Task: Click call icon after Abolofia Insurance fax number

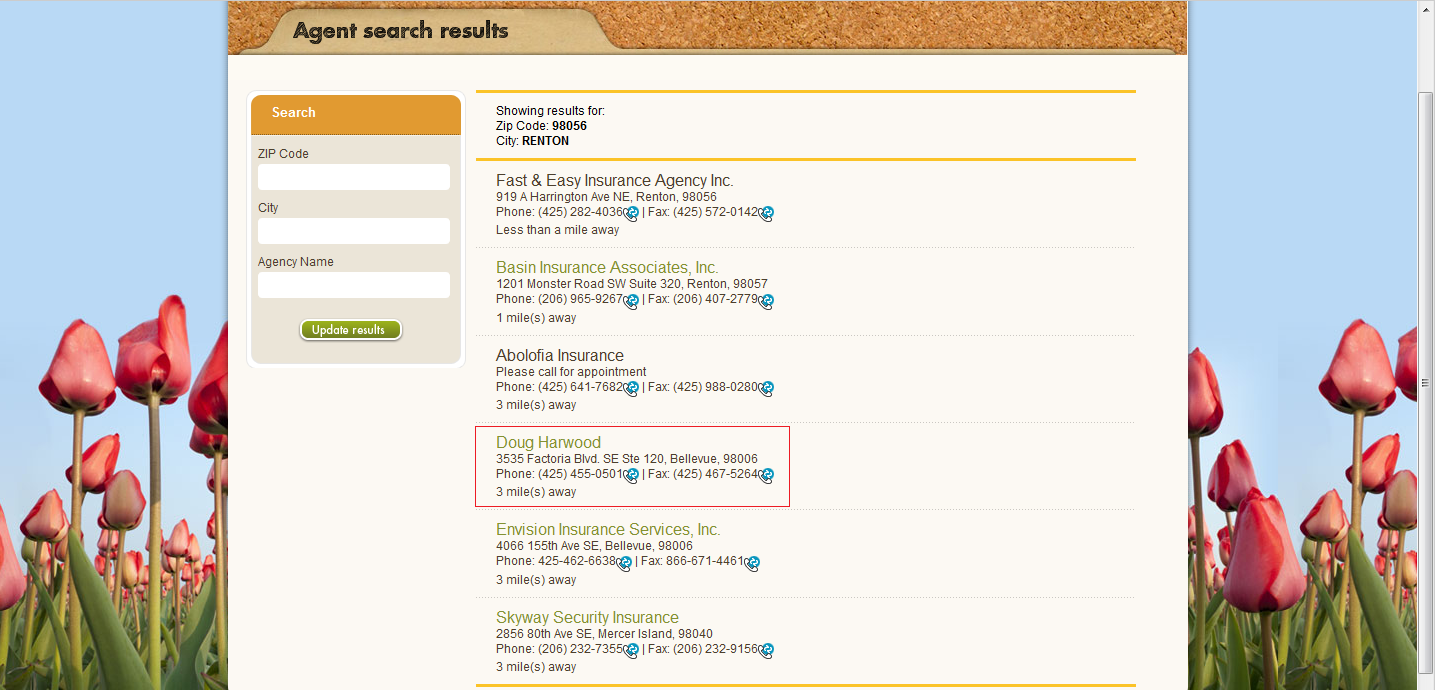Action: (x=767, y=389)
